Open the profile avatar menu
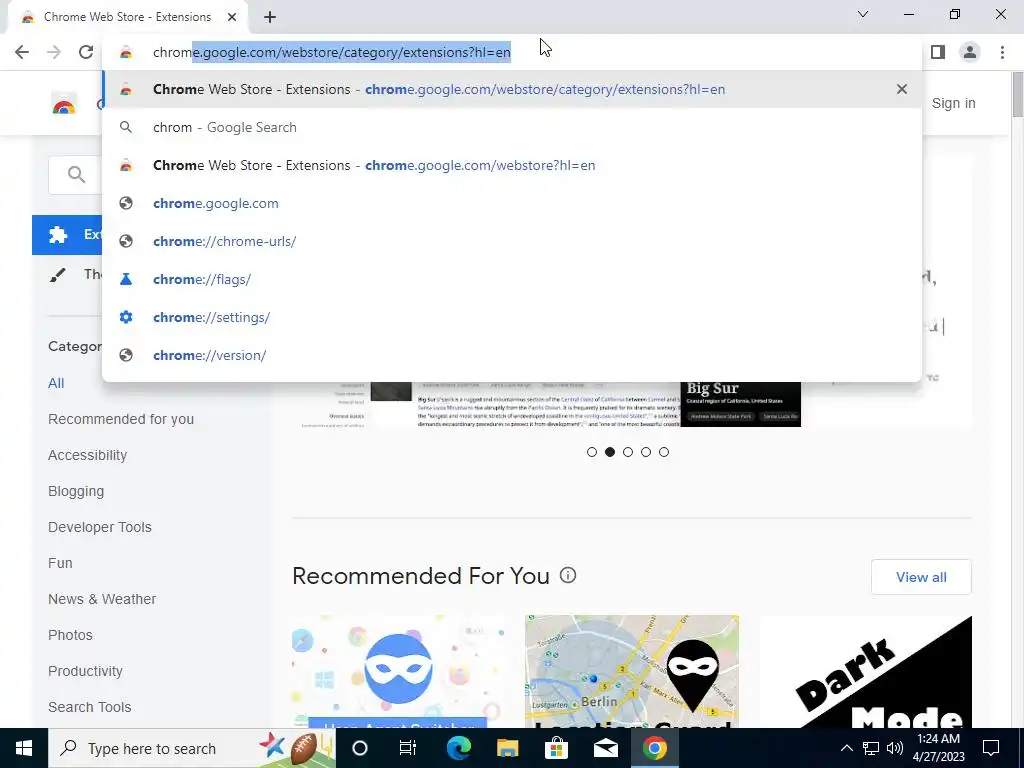Image resolution: width=1024 pixels, height=768 pixels. (970, 52)
